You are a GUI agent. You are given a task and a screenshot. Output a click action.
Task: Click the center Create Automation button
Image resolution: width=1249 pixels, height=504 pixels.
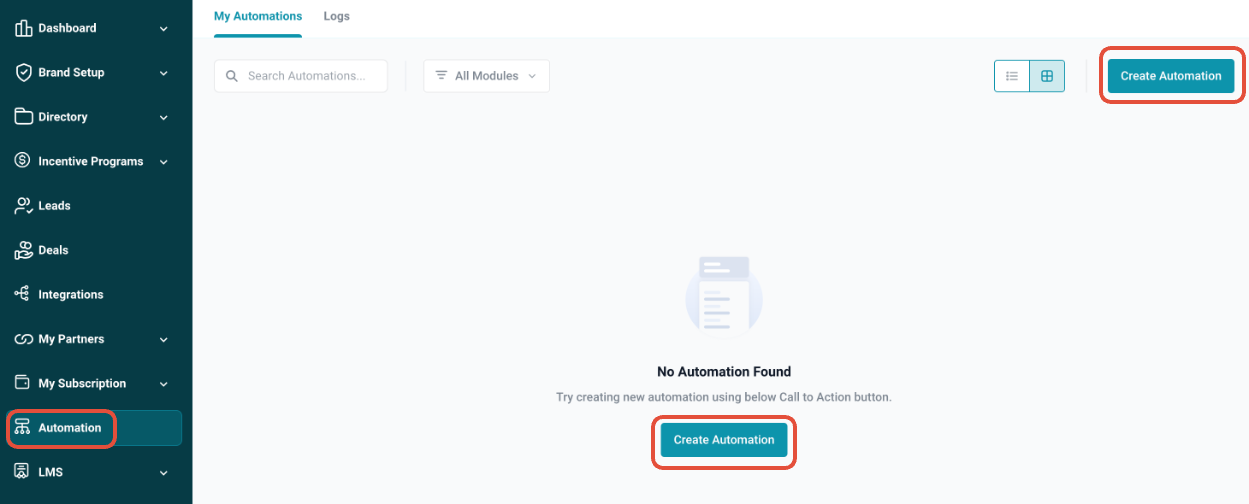(724, 440)
